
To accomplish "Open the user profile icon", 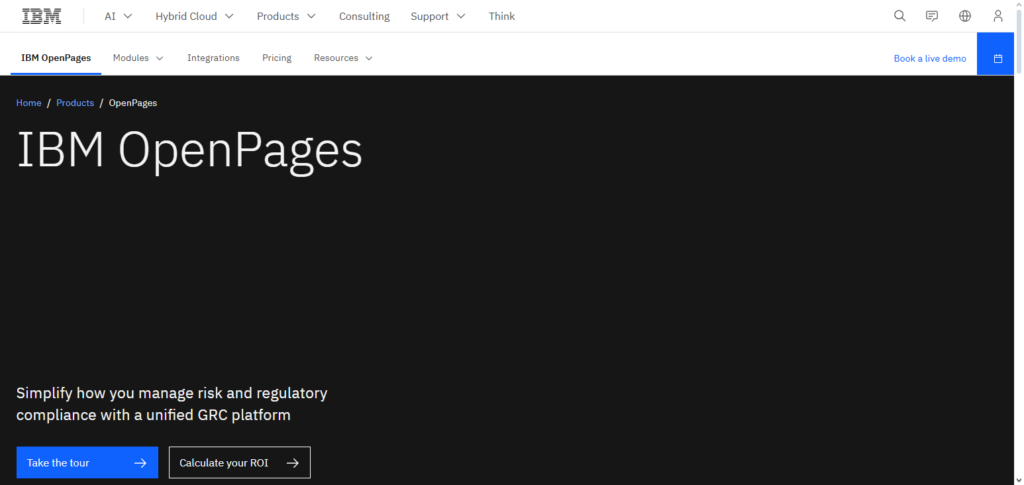I will click(x=997, y=16).
